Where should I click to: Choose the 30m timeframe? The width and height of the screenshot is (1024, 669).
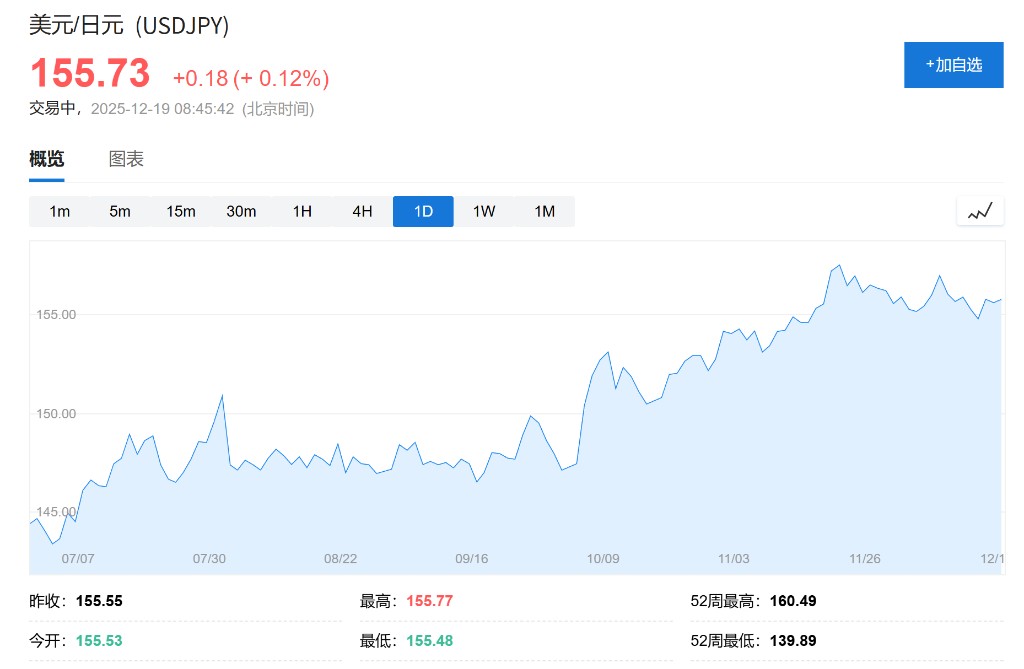pyautogui.click(x=241, y=211)
